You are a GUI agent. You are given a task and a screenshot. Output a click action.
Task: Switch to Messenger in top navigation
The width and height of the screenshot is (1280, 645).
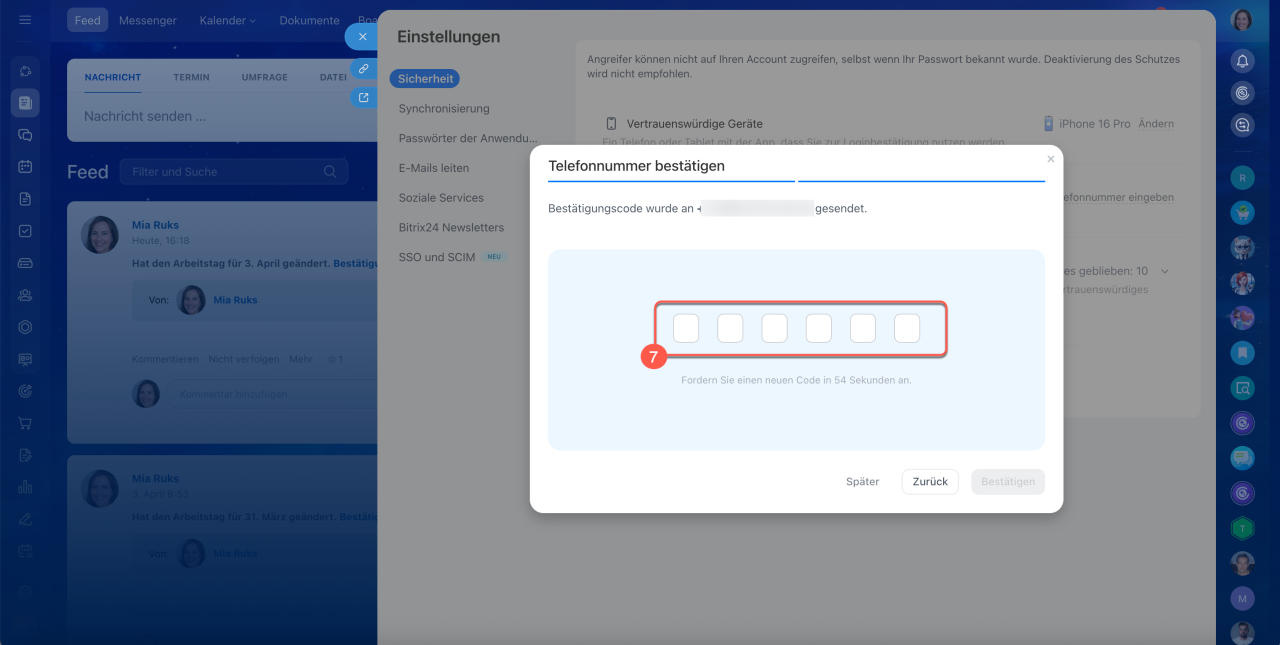click(148, 20)
